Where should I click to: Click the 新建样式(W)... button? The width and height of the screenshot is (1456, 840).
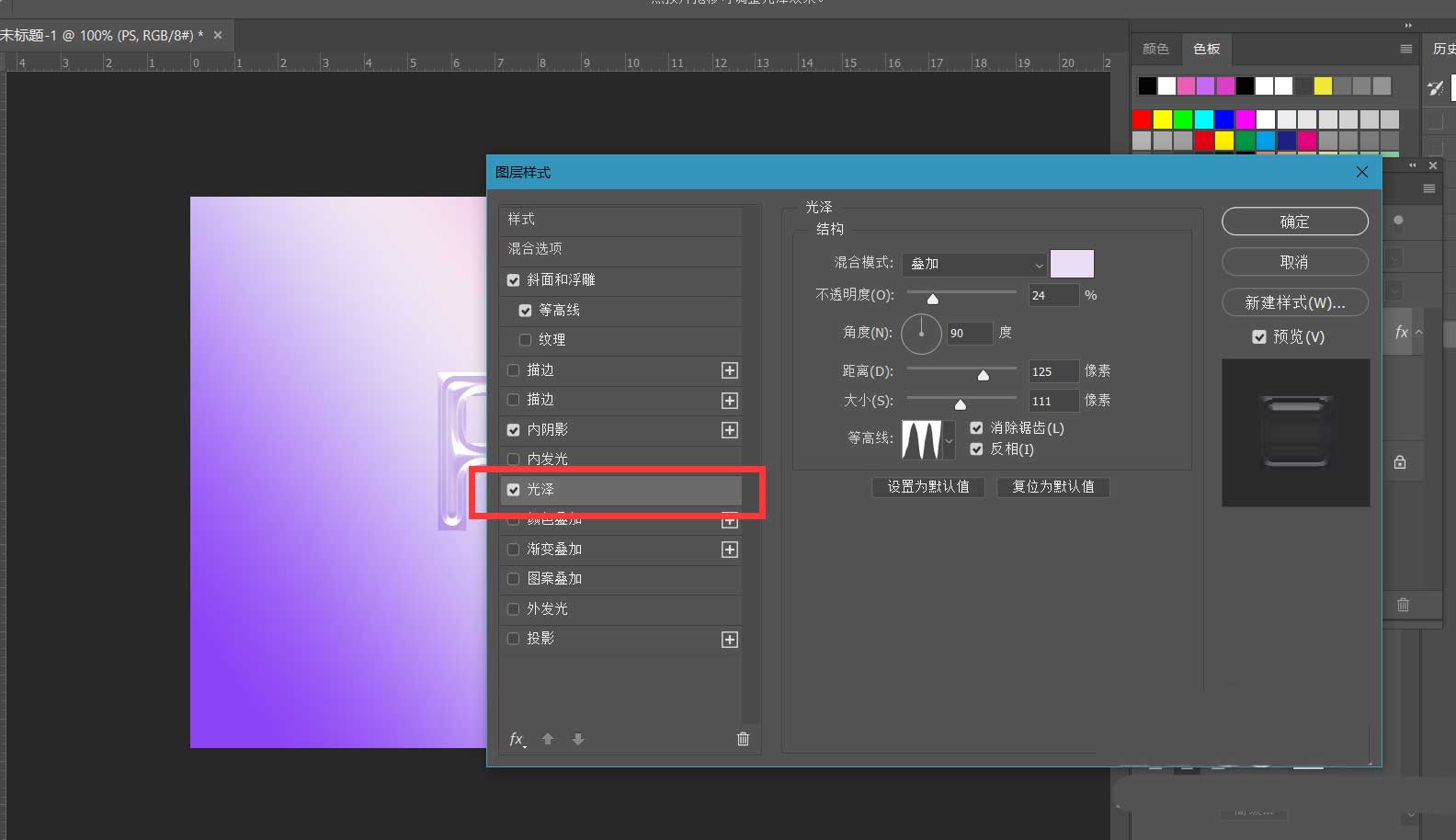tap(1294, 302)
